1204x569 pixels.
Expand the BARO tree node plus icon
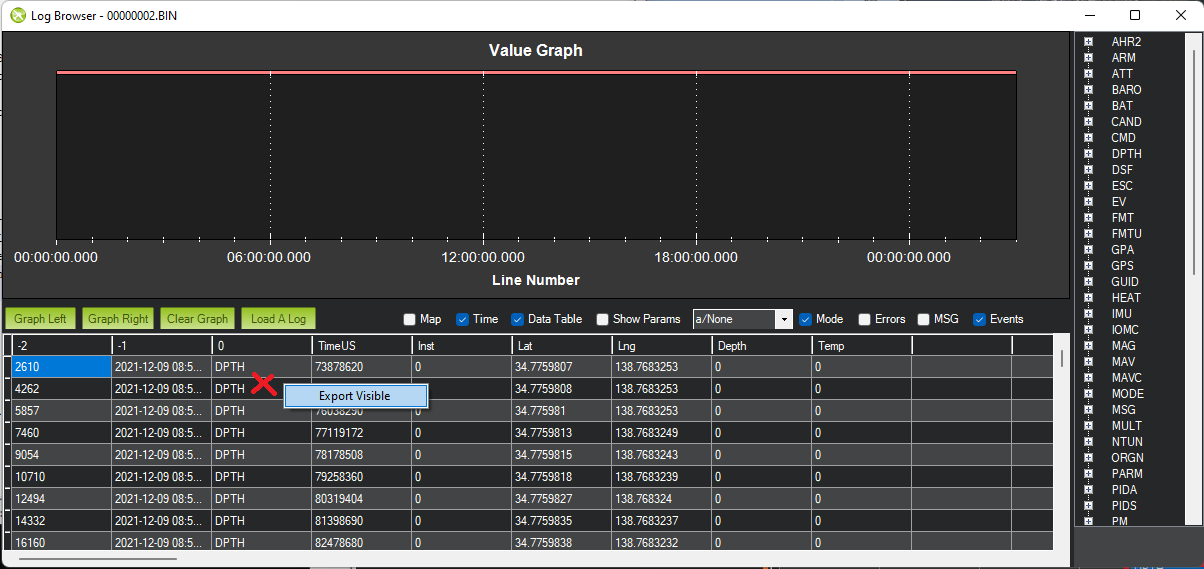1088,90
